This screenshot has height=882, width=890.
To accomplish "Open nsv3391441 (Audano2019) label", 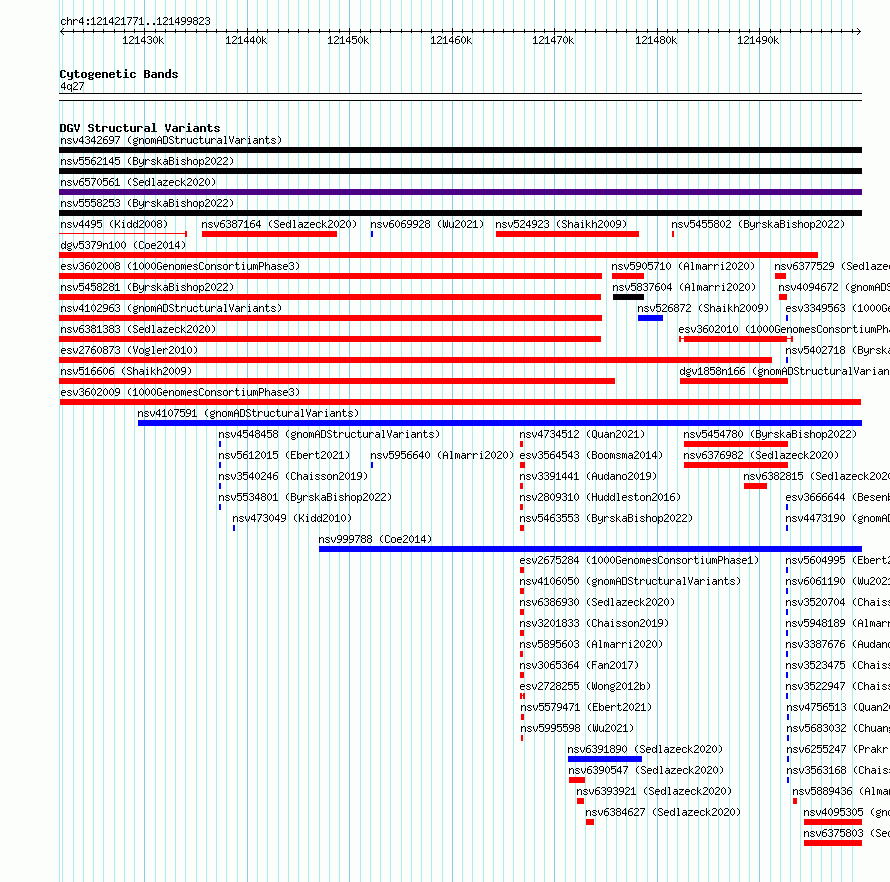I will tap(588, 476).
